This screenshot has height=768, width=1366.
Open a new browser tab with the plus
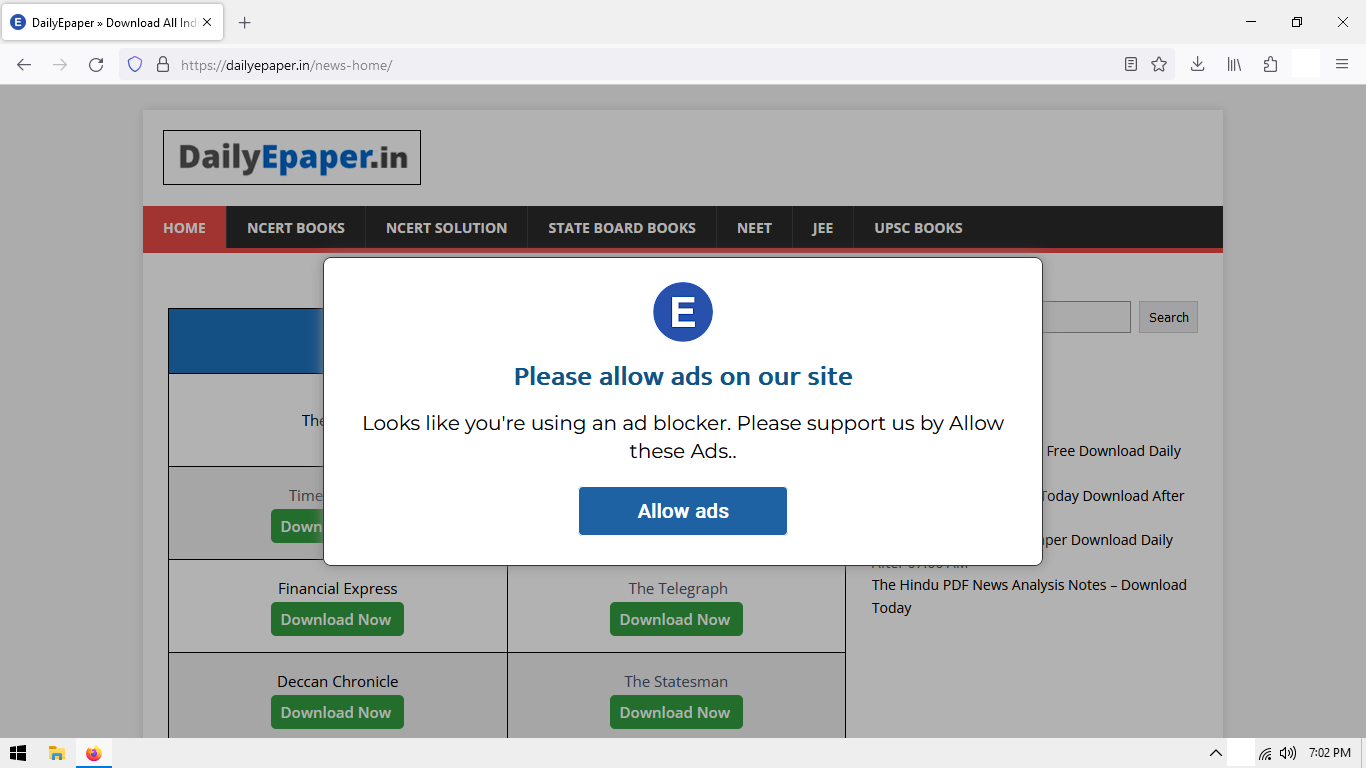[x=244, y=21]
